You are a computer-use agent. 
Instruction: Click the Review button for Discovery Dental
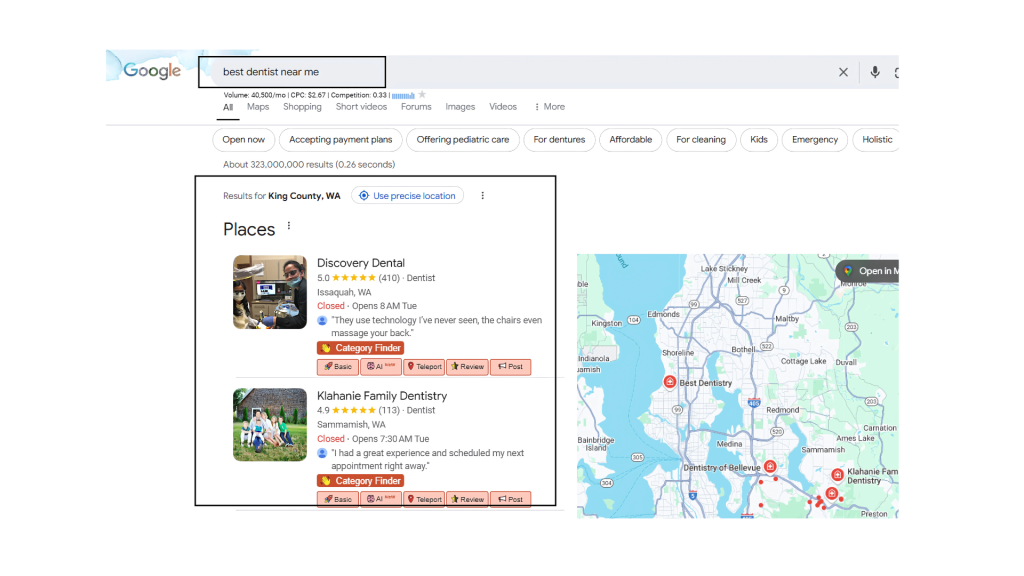[x=467, y=366]
